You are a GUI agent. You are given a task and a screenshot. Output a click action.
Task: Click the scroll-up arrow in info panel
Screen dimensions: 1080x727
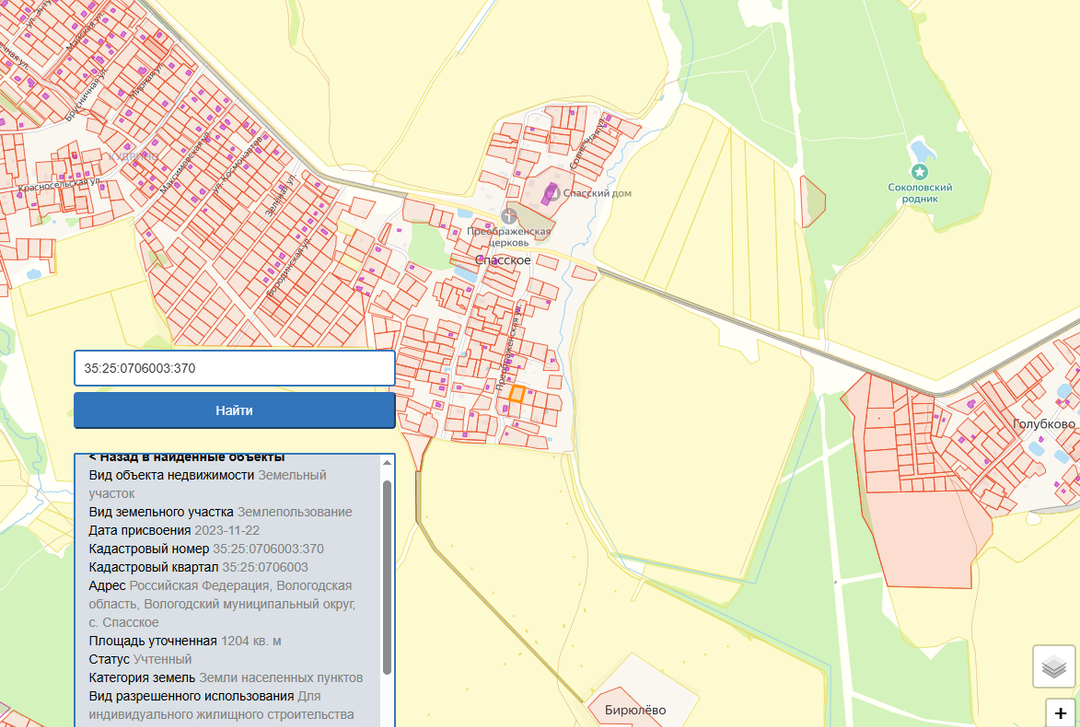(387, 463)
